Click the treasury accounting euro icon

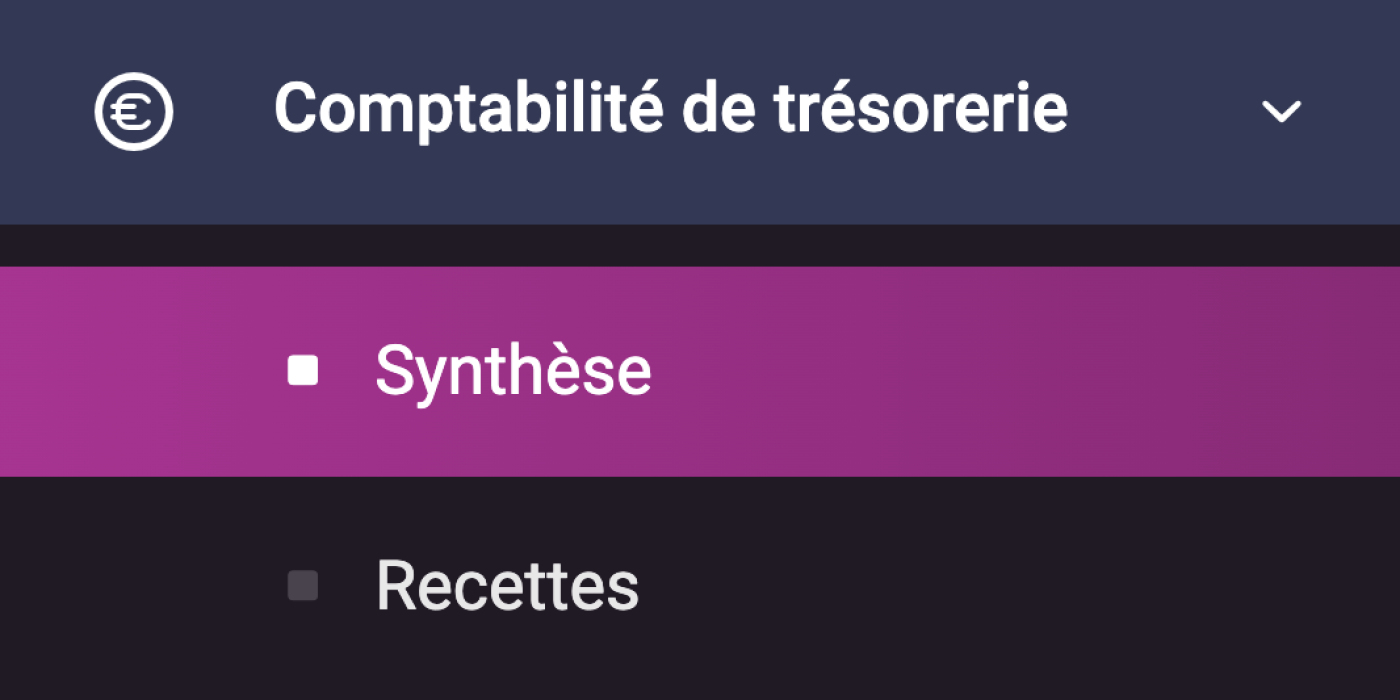[134, 111]
